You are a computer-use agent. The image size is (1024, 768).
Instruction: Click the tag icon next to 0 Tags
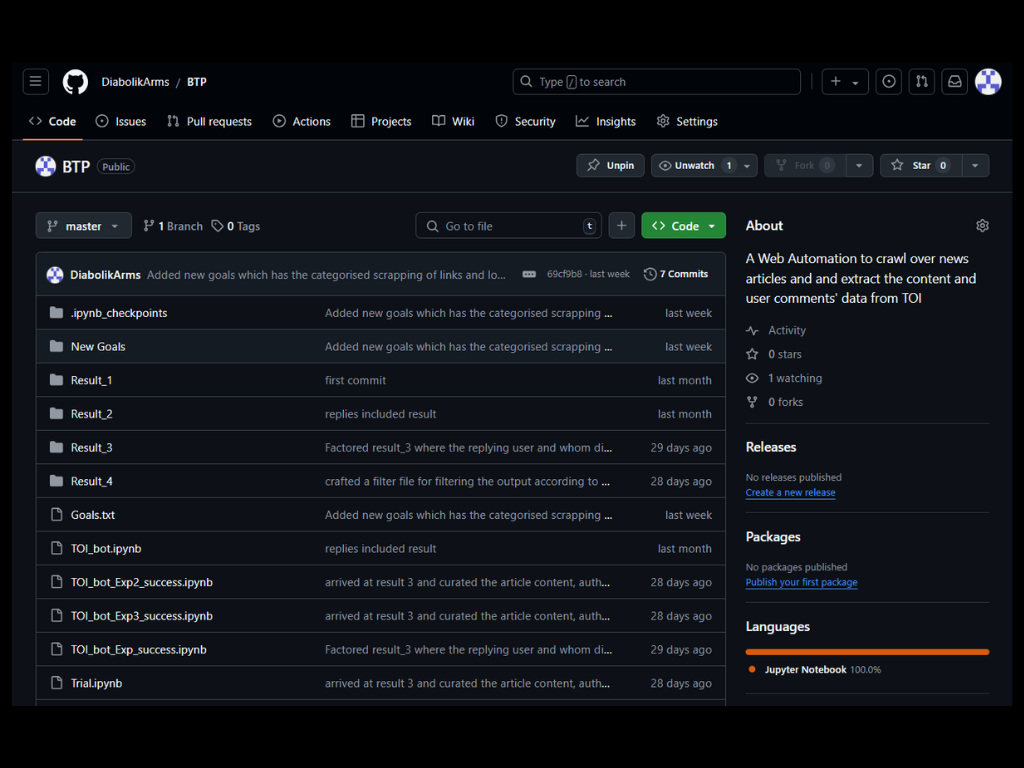click(x=217, y=226)
